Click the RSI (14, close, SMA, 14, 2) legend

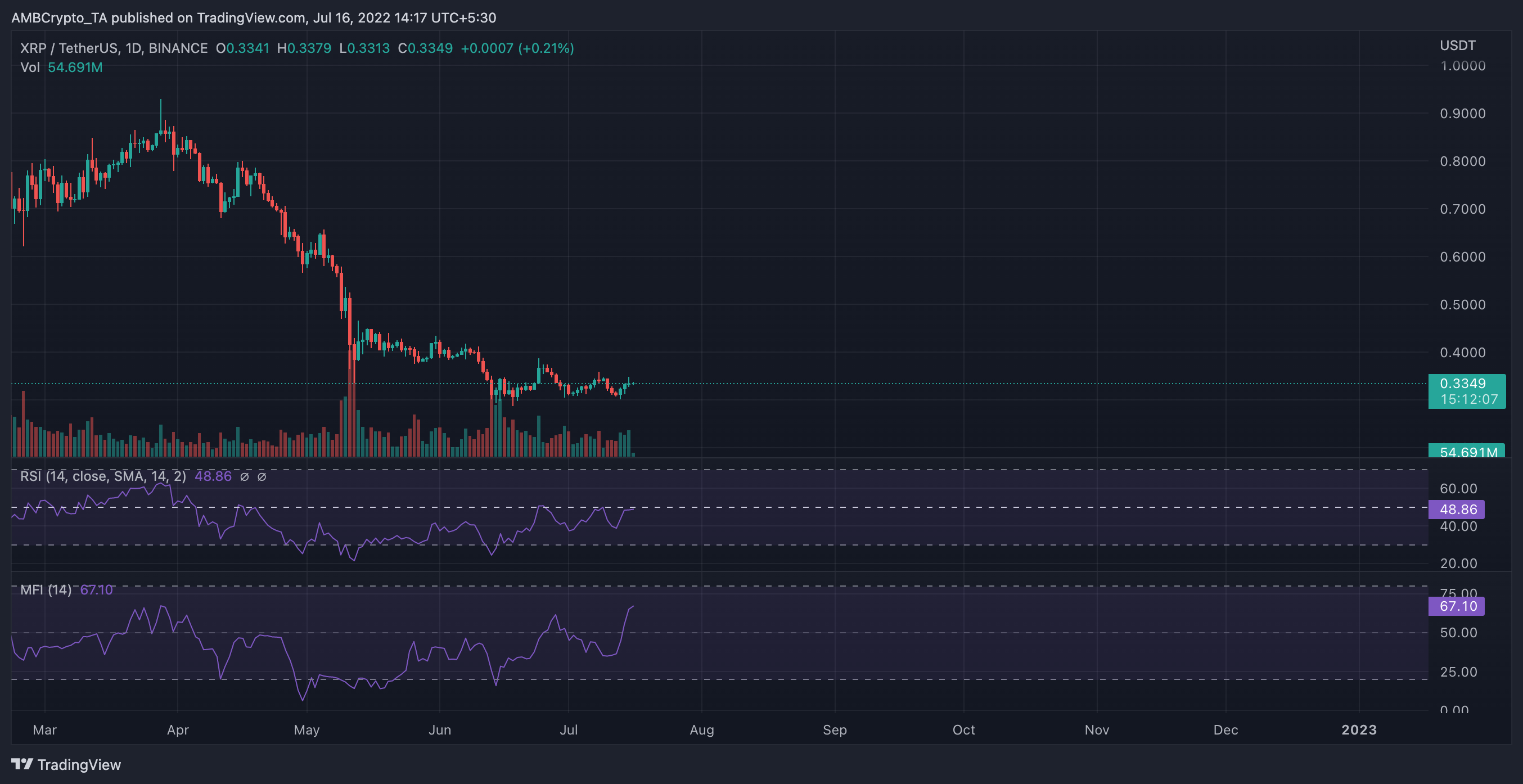pos(103,476)
